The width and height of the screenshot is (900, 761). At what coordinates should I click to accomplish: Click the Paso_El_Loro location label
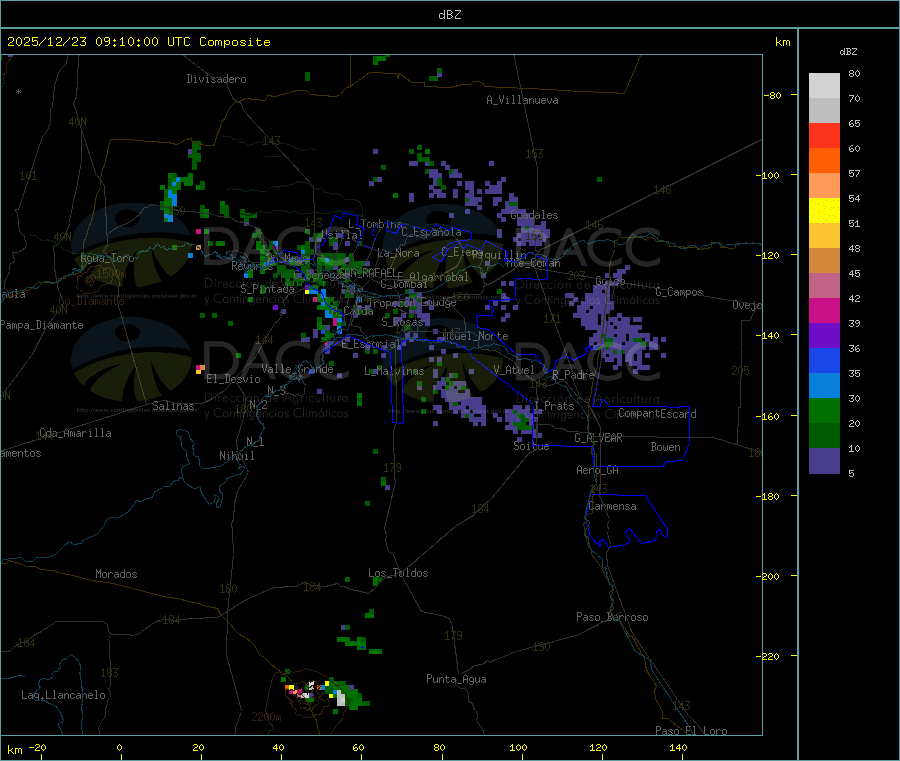point(692,731)
